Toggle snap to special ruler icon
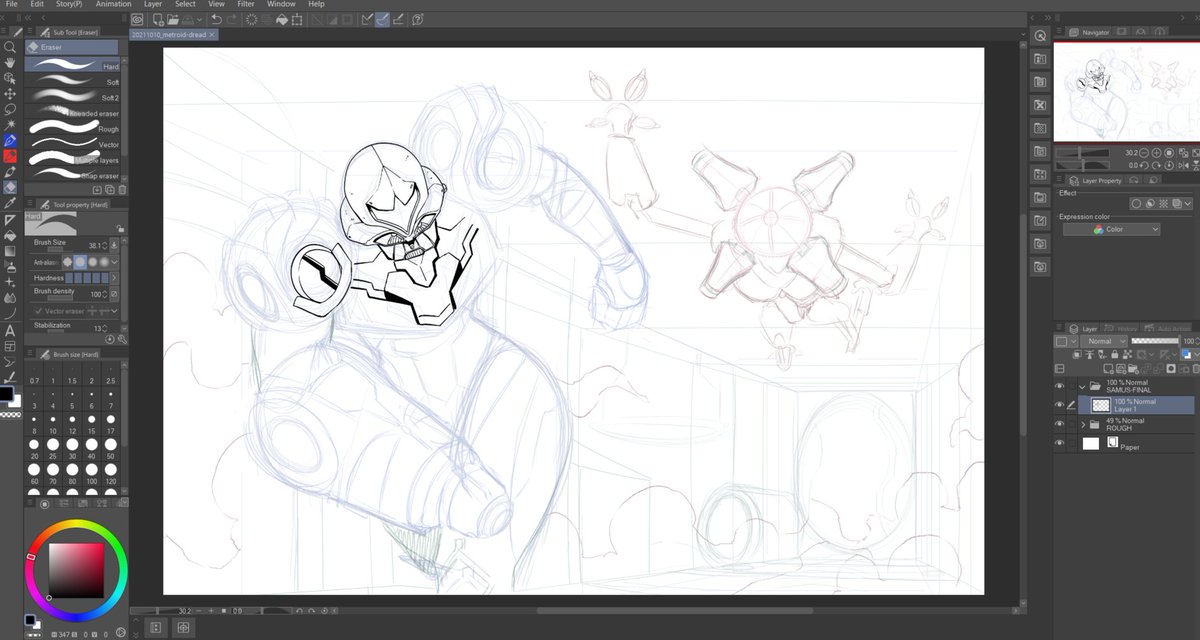This screenshot has height=640, width=1200. [383, 19]
